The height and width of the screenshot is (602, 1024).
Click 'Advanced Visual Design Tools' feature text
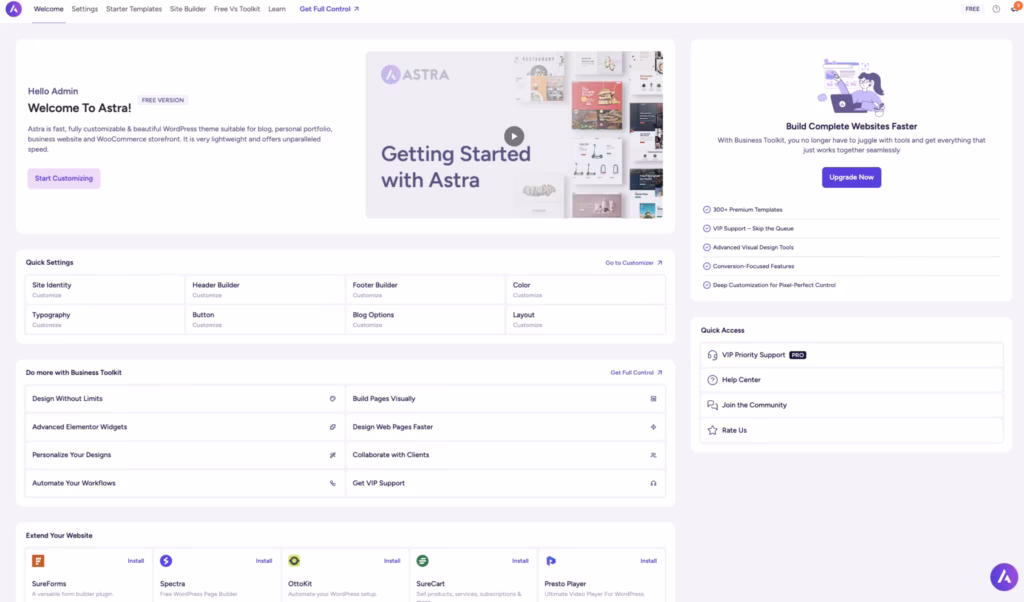pos(753,247)
